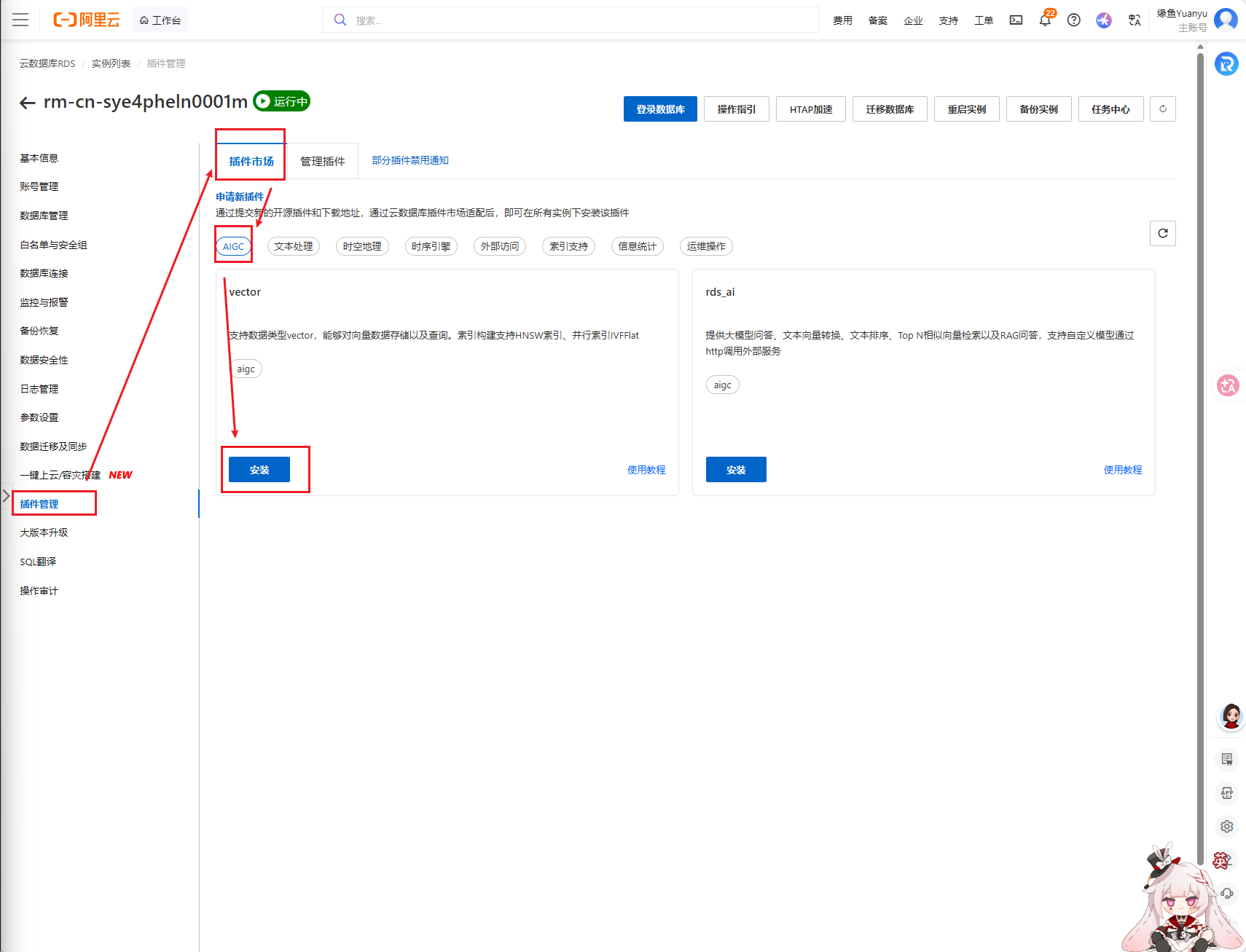
Task: Open 白名单与安全组 in the sidebar
Action: tap(53, 245)
